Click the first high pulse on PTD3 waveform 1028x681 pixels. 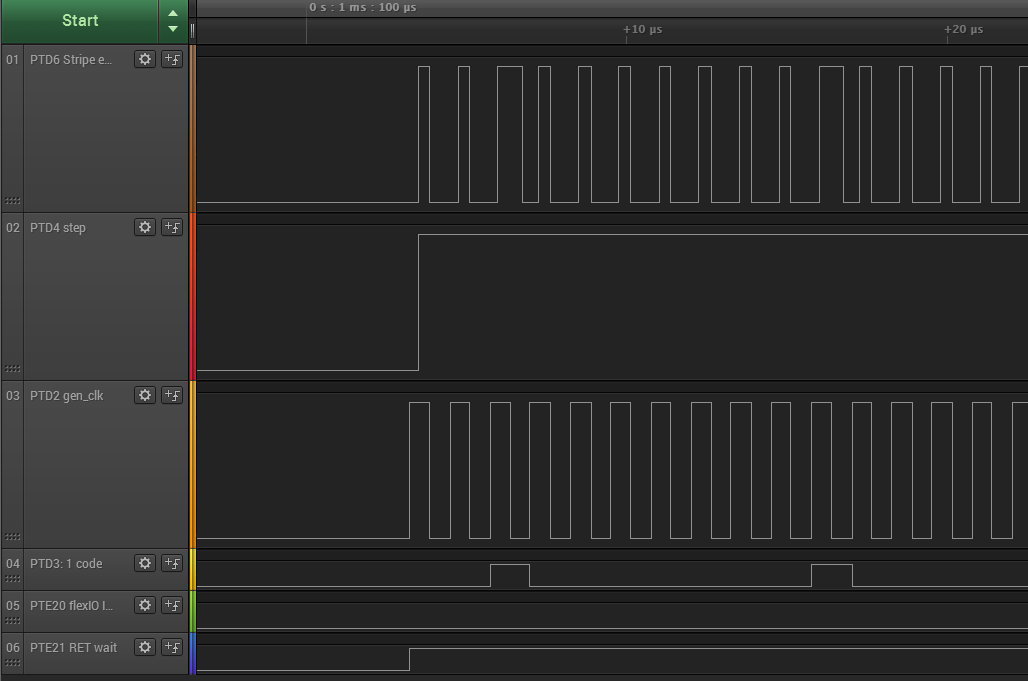510,575
